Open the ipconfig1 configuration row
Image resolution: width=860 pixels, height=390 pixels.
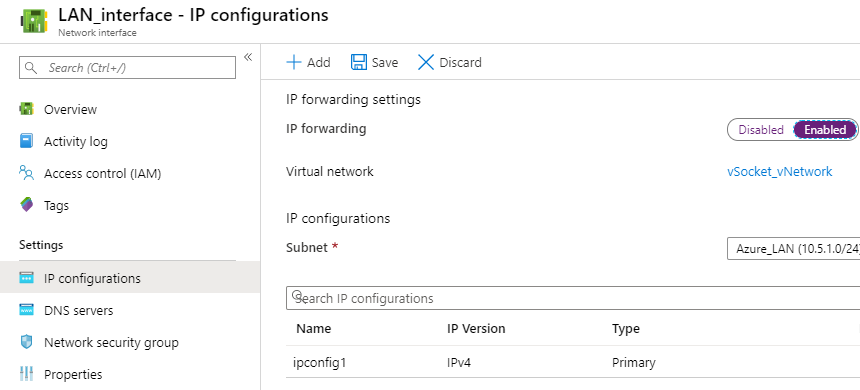click(573, 363)
